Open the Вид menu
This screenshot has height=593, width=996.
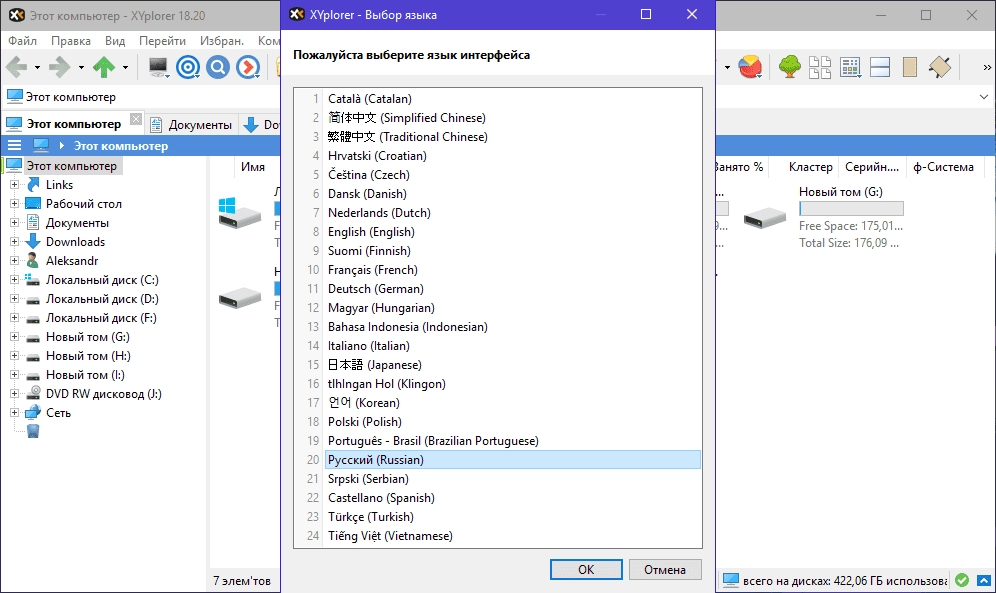click(115, 41)
